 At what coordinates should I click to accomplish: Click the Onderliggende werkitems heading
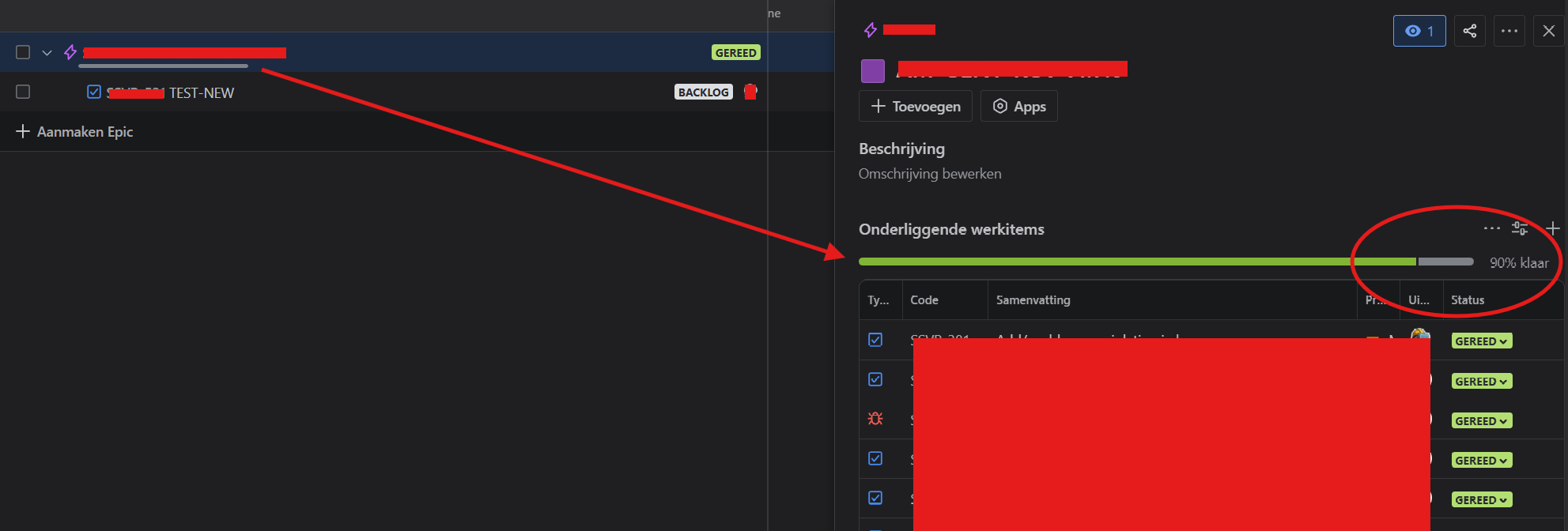951,229
